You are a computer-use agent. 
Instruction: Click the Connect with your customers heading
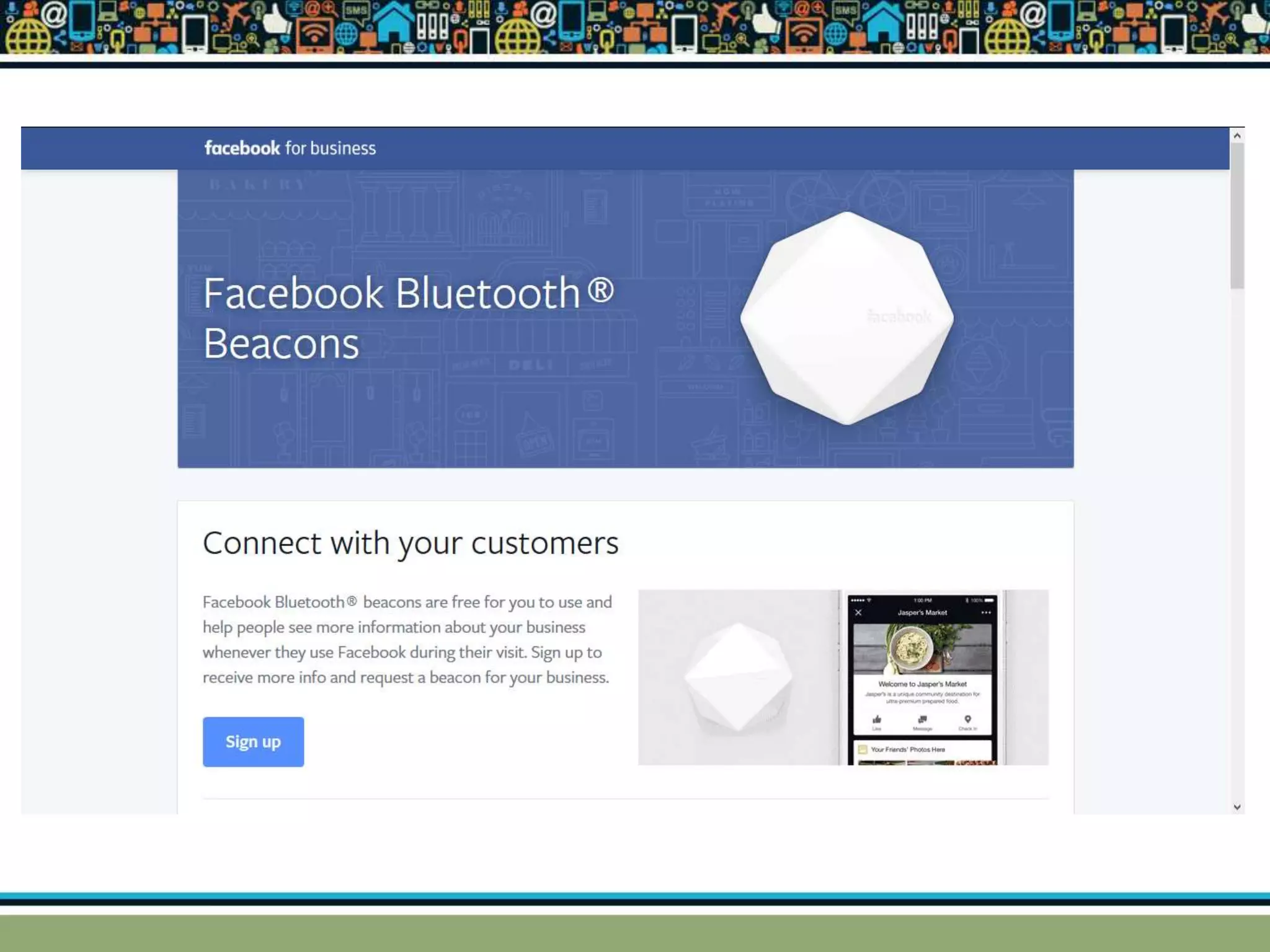click(x=410, y=543)
